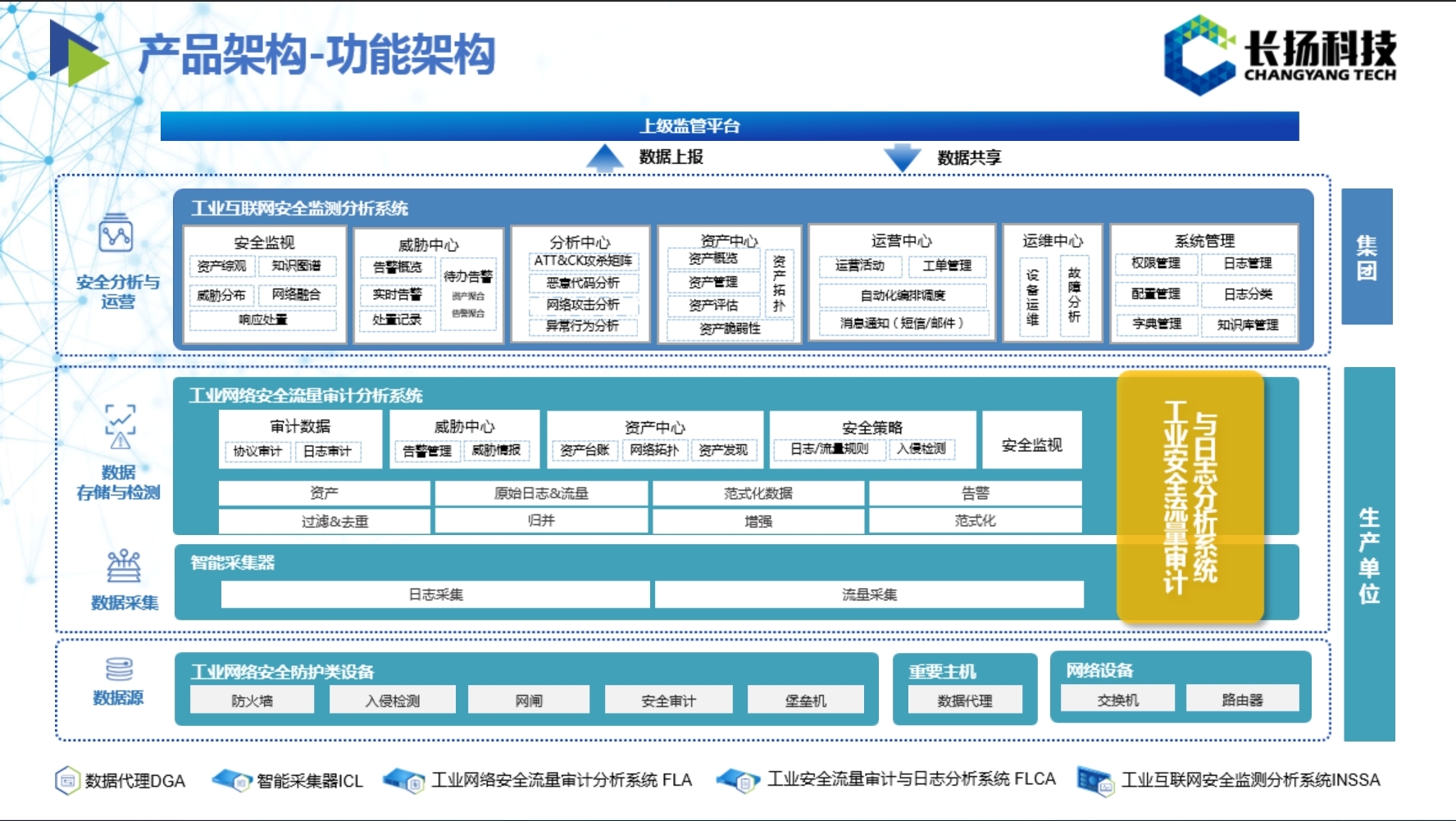The image size is (1456, 821).
Task: Click the 安全监视 box in audit system
Action: tap(1031, 445)
